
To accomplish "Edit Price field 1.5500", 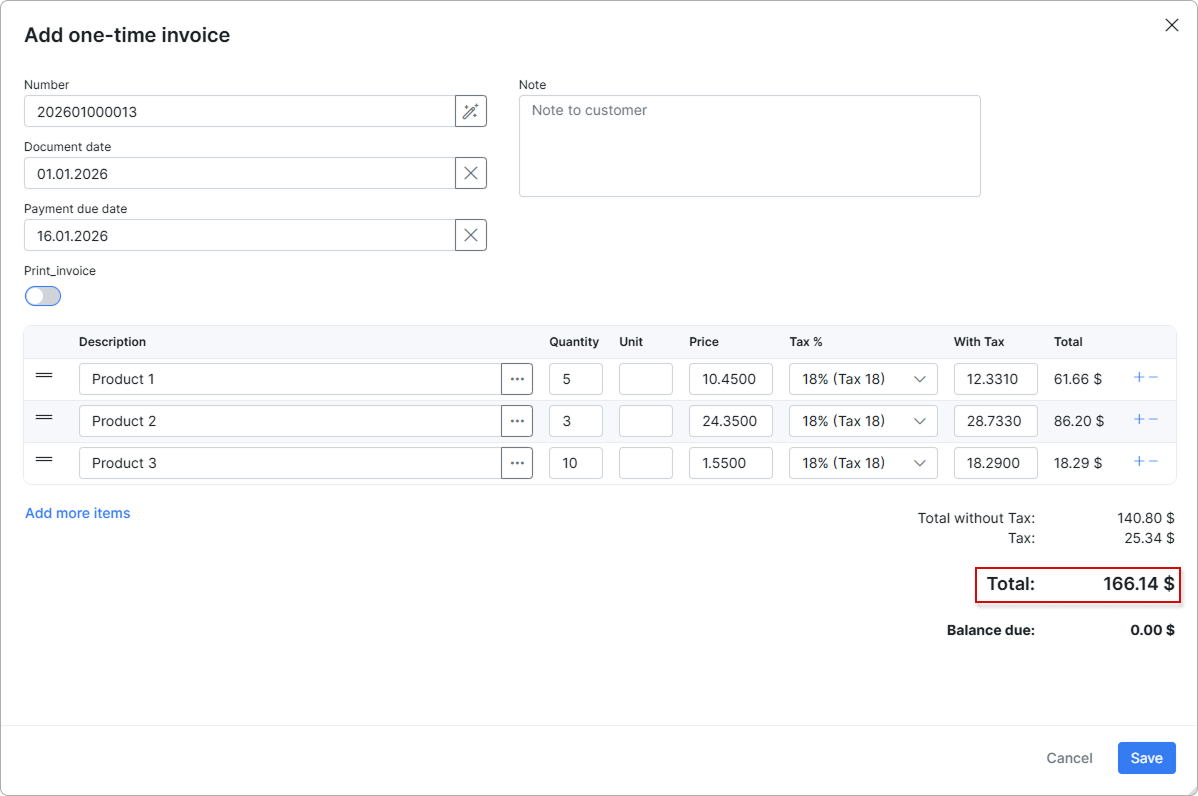I will pyautogui.click(x=730, y=463).
